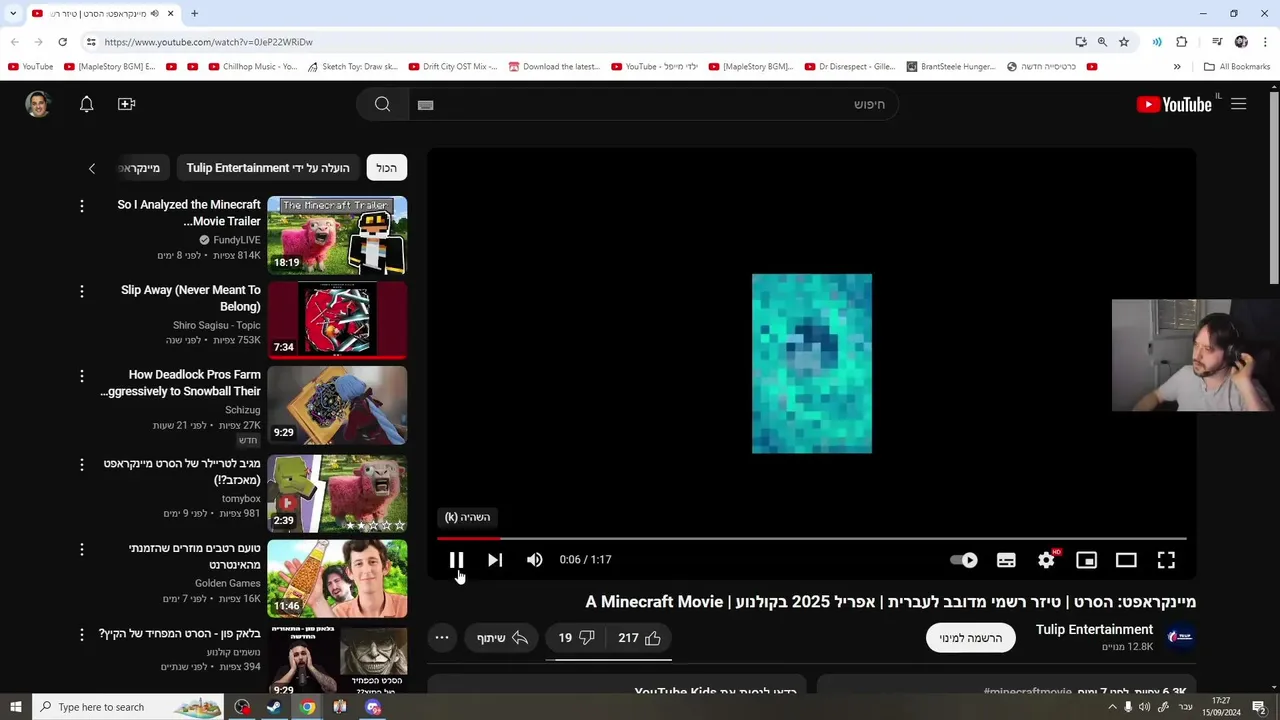Viewport: 1280px width, 720px height.
Task: Enter full screen mode
Action: pos(1166,560)
